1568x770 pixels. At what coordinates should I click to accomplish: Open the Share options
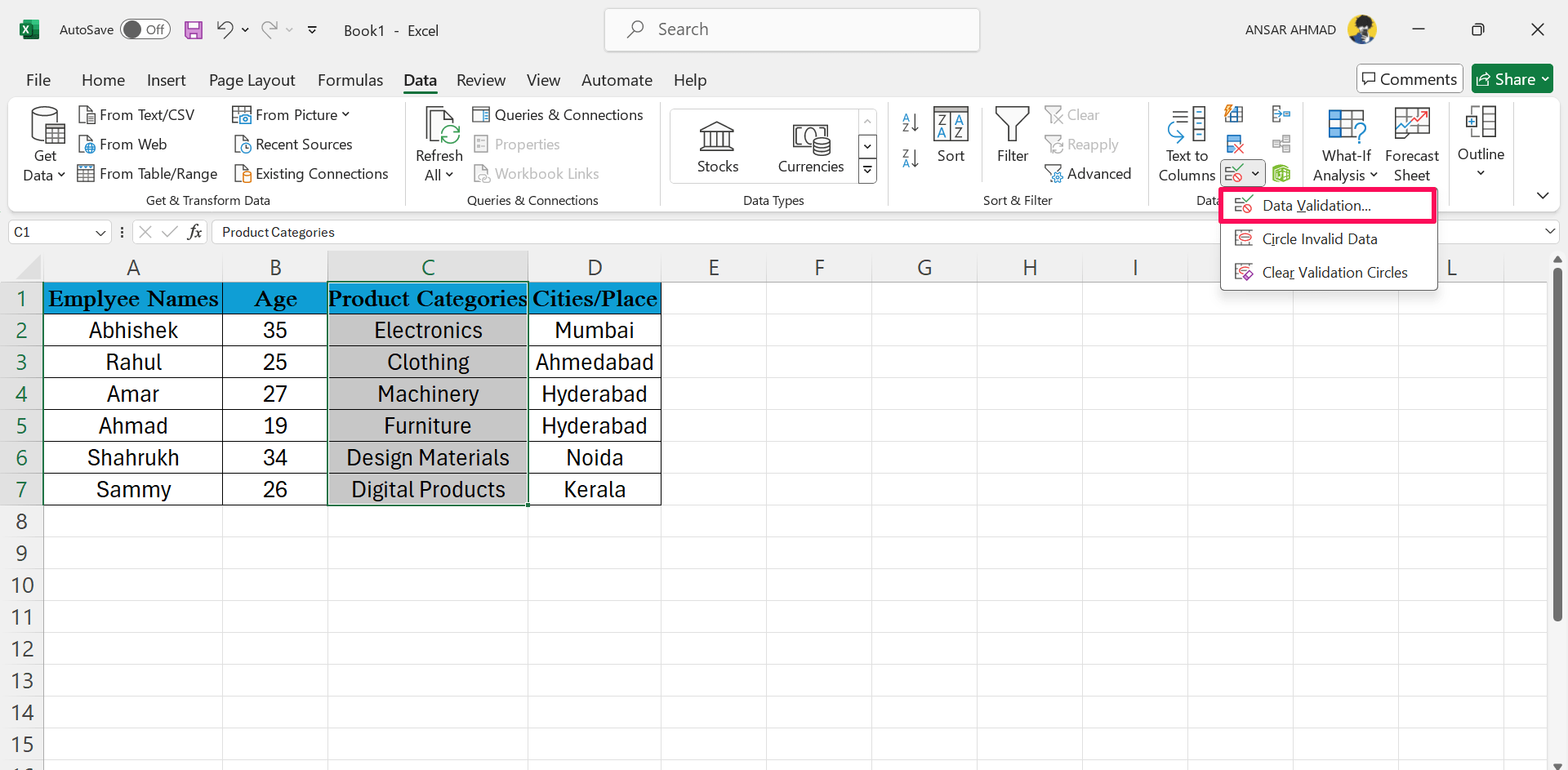click(x=1512, y=78)
